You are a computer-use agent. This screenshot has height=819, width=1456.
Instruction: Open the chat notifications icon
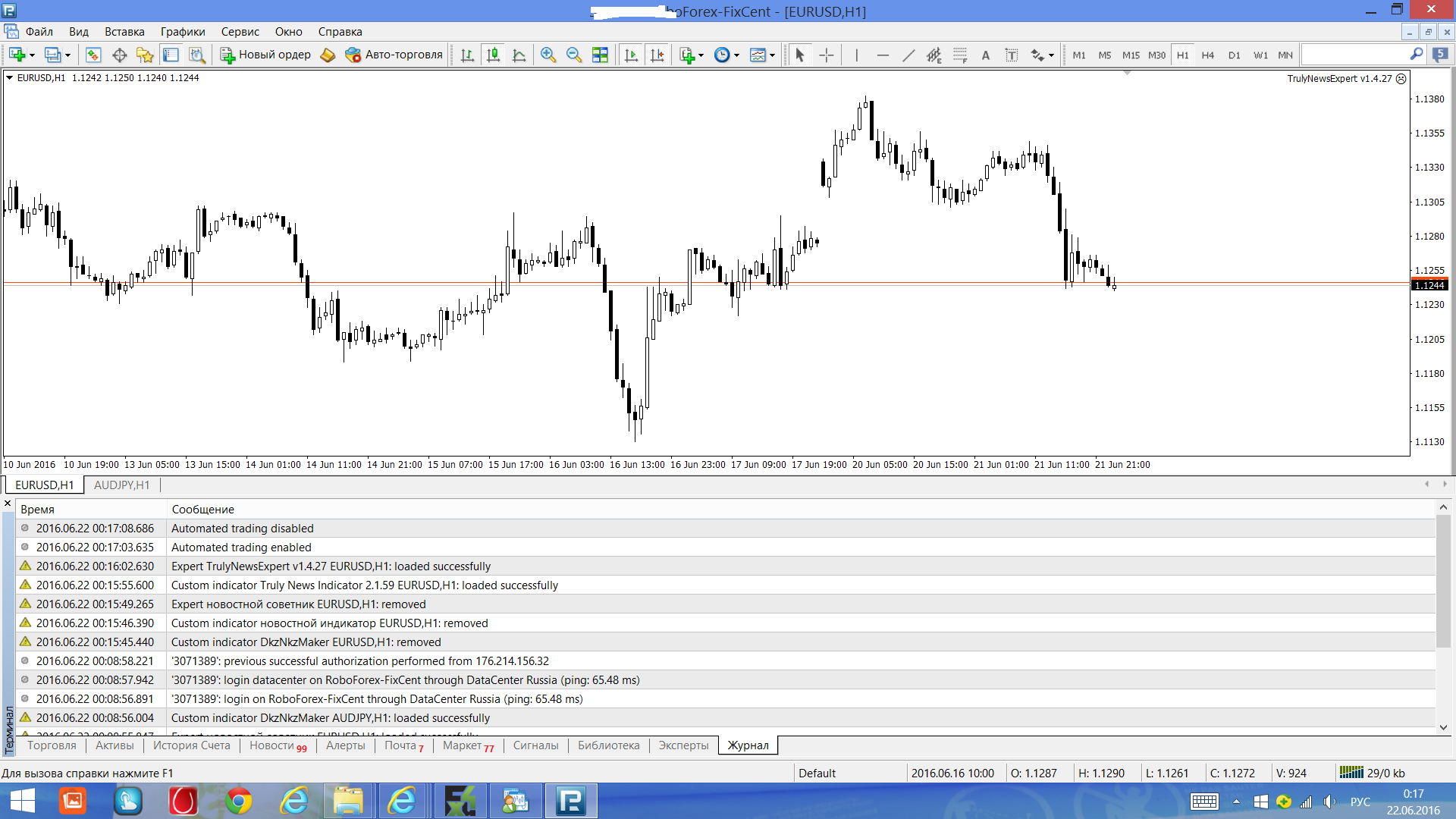[1440, 55]
